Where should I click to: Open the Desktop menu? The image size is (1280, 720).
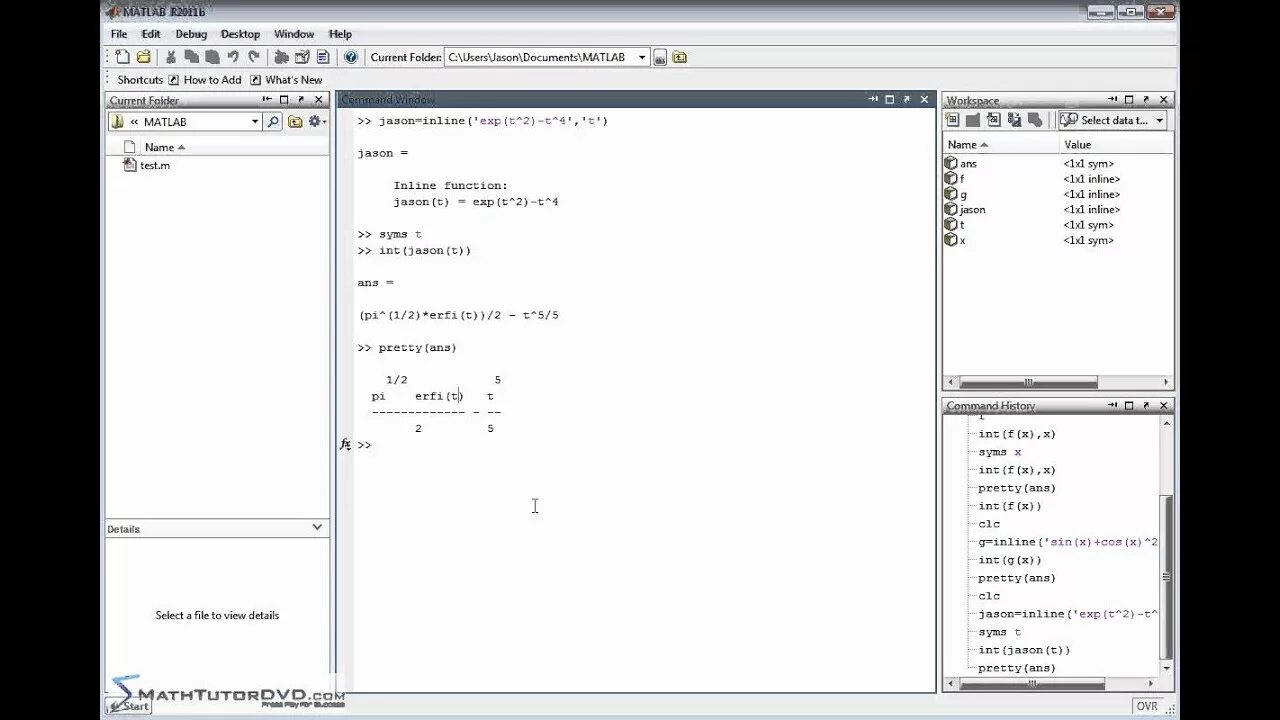coord(240,34)
